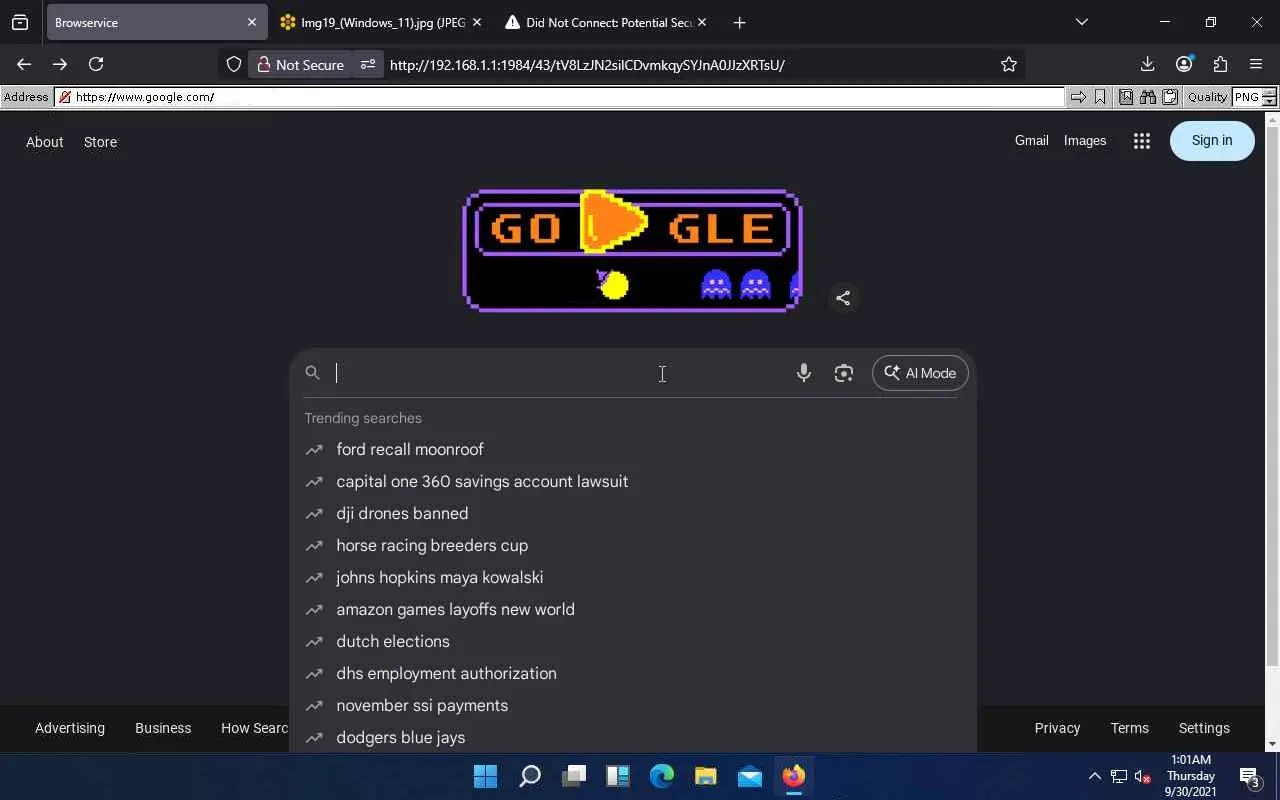Open the Settings footer menu
The width and height of the screenshot is (1280, 800).
tap(1204, 728)
